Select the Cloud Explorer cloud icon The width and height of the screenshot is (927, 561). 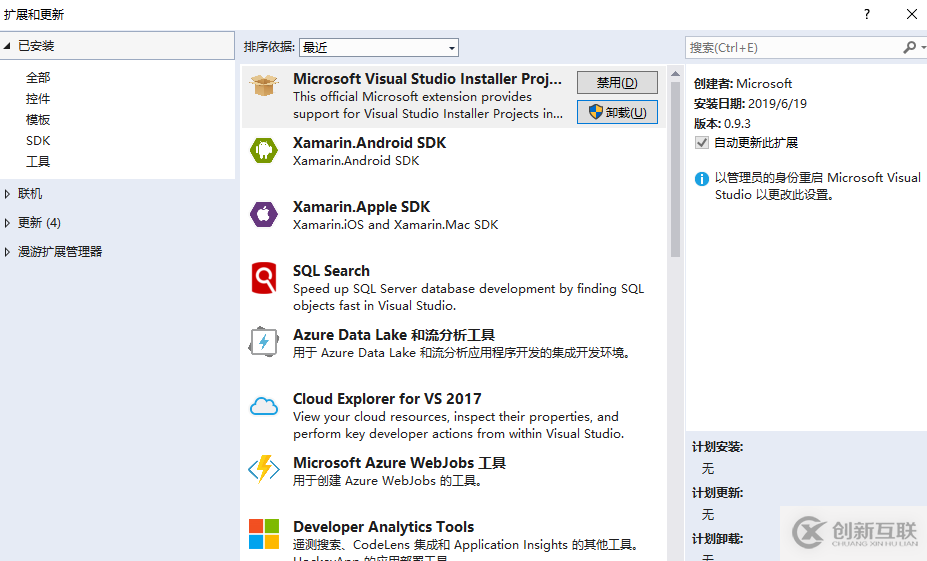click(264, 406)
